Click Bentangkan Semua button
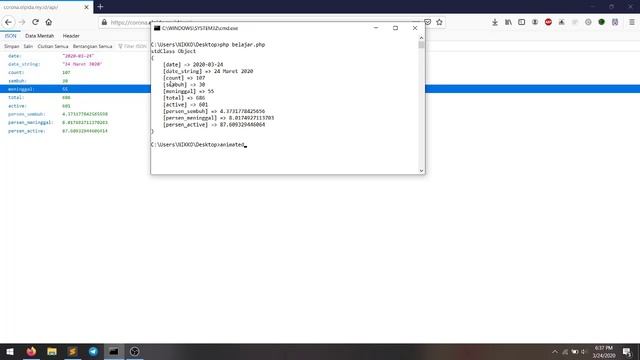The height and width of the screenshot is (360, 640). 92,47
